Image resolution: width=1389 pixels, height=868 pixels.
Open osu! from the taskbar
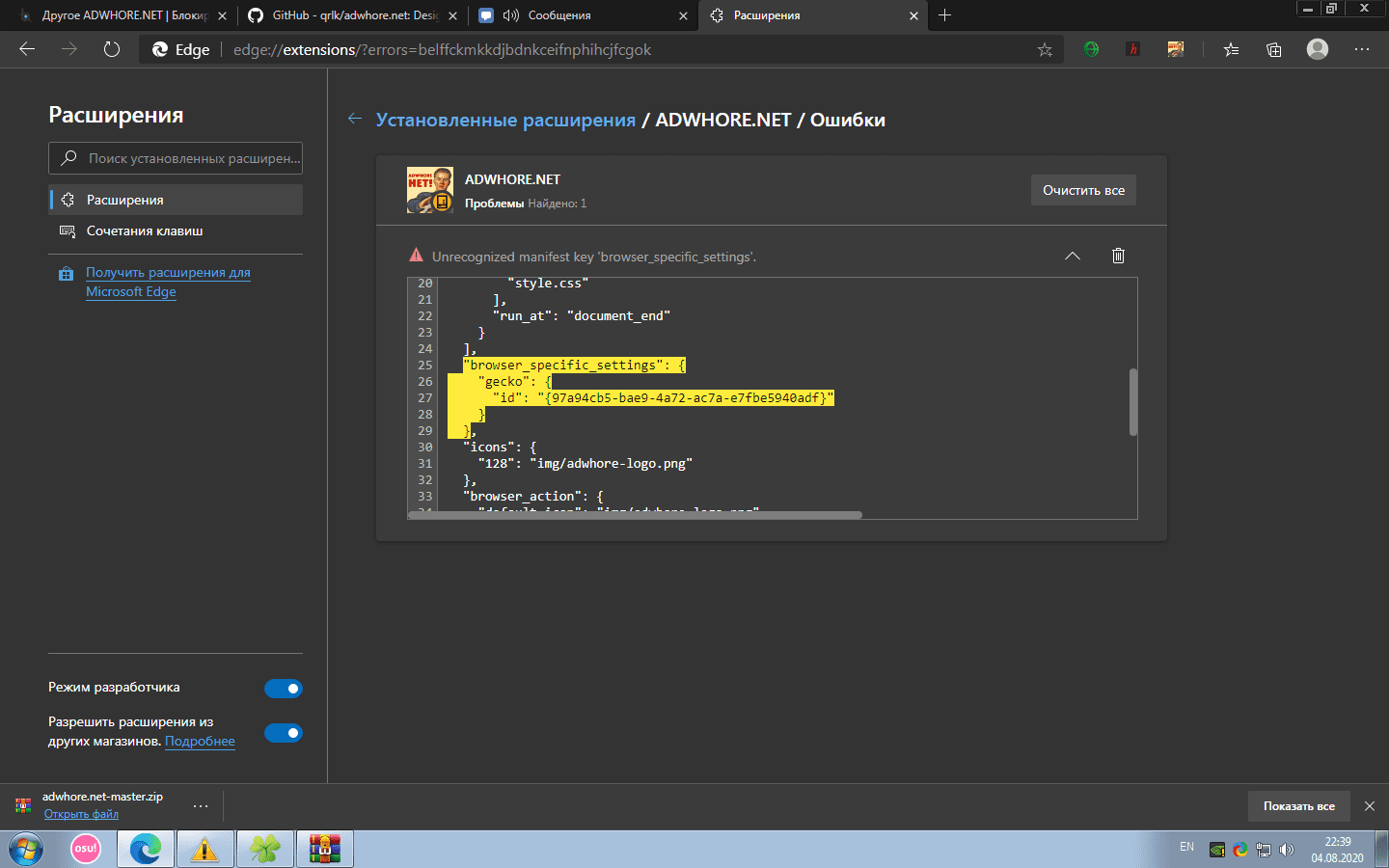[x=86, y=849]
